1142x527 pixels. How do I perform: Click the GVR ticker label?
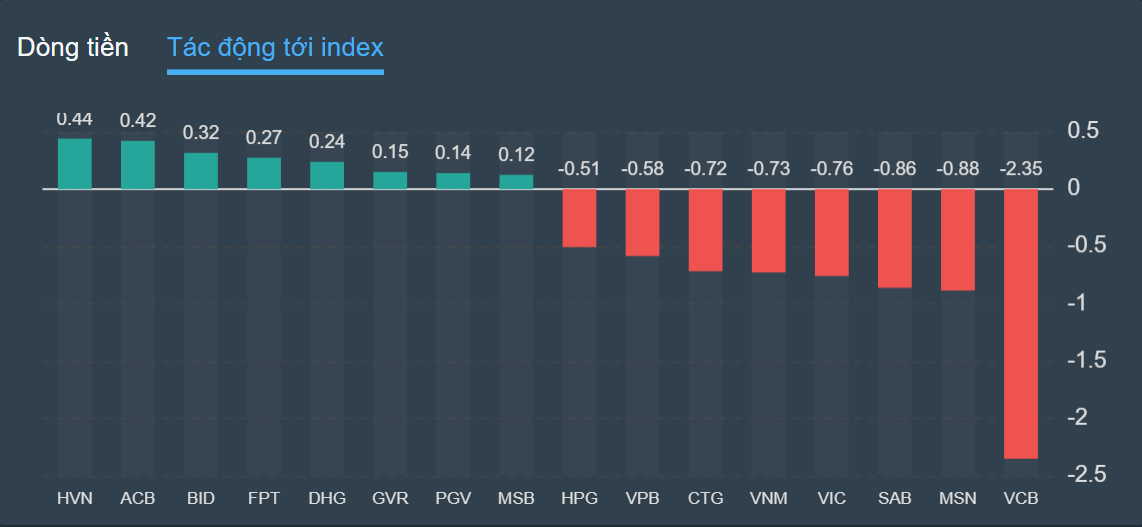(390, 498)
